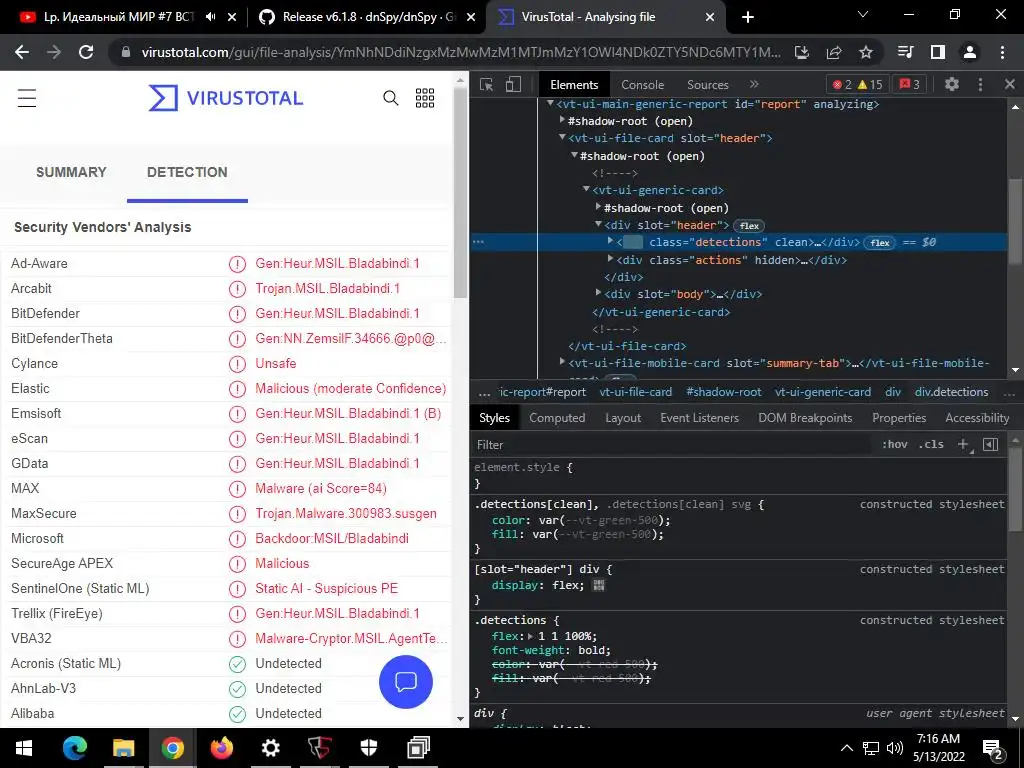
Task: Open the Console tab in DevTools
Action: [643, 84]
